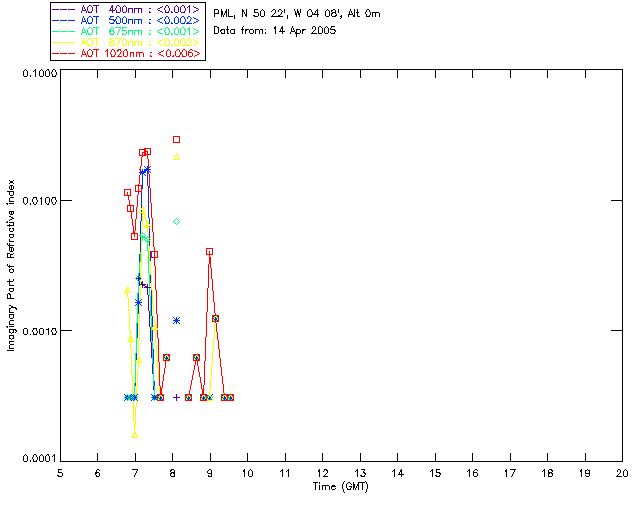
Task: Click the 0.0100 y-axis tick label
Action: (x=40, y=201)
